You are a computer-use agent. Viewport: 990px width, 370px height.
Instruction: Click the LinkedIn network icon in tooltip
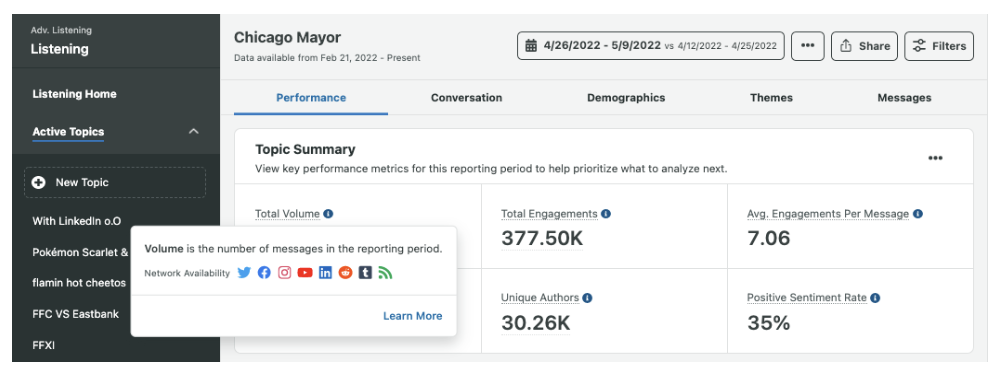(325, 273)
